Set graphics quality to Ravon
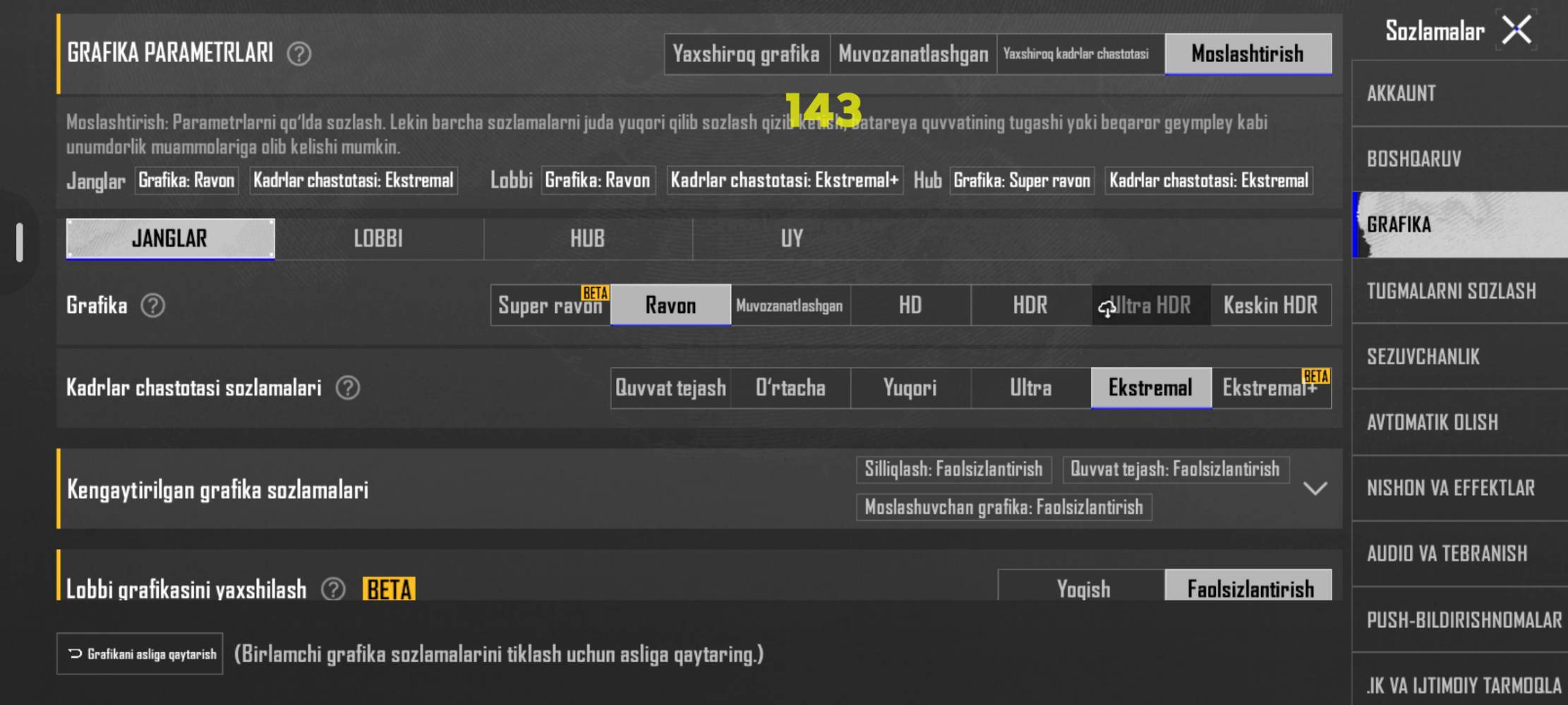The image size is (1568, 705). point(670,305)
